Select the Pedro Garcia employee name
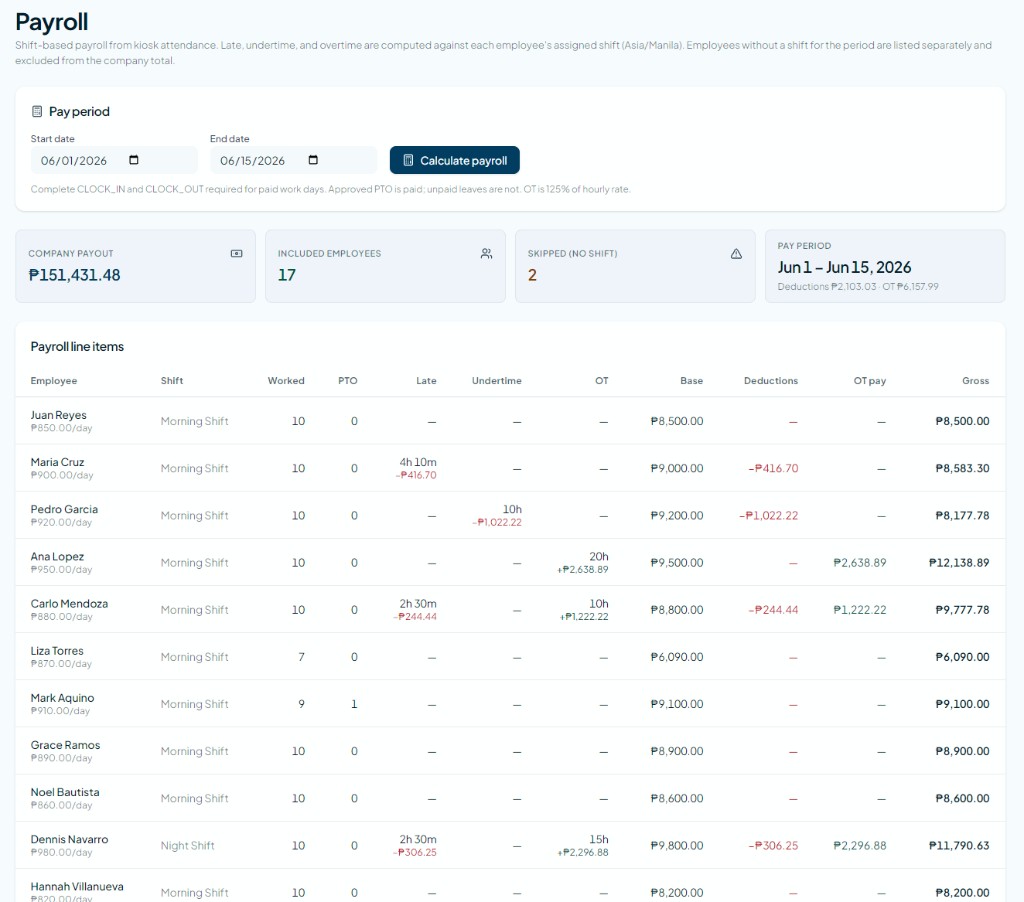The width and height of the screenshot is (1024, 902). coord(64,509)
